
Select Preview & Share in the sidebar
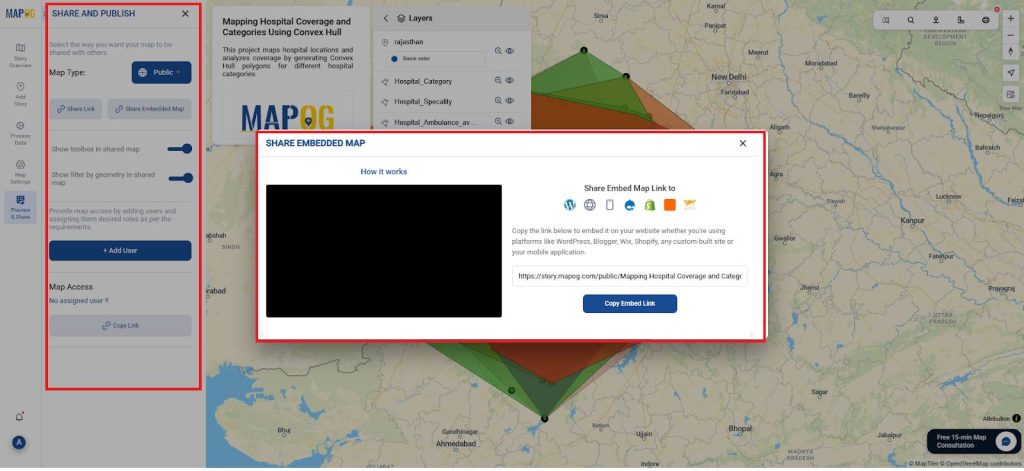point(20,208)
